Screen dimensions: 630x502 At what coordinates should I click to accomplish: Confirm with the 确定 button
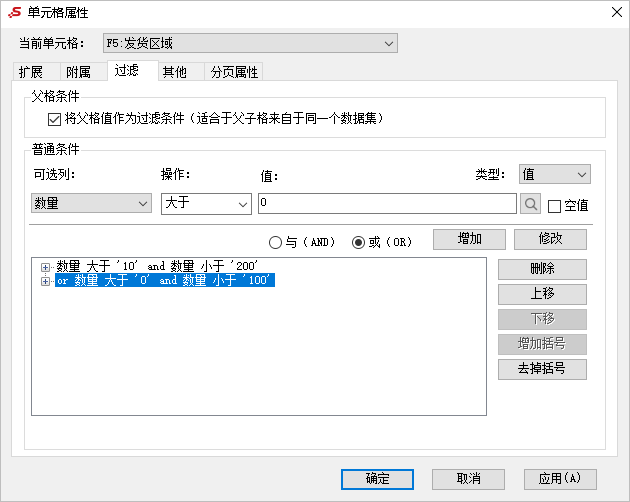pos(377,479)
